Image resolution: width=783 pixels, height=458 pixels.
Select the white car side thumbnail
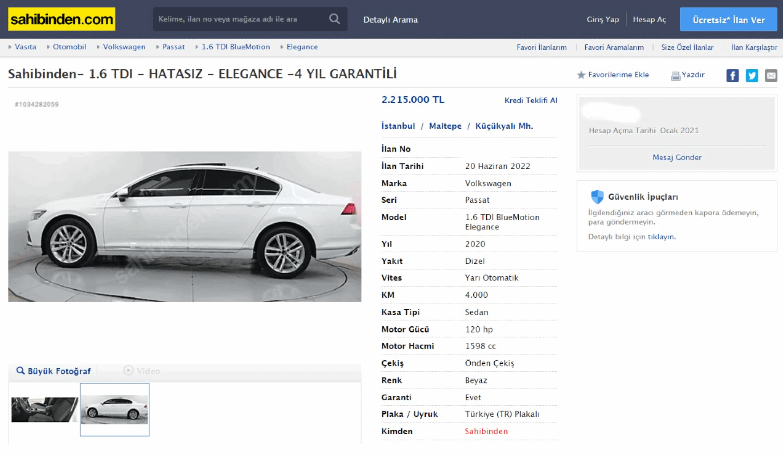tap(115, 410)
